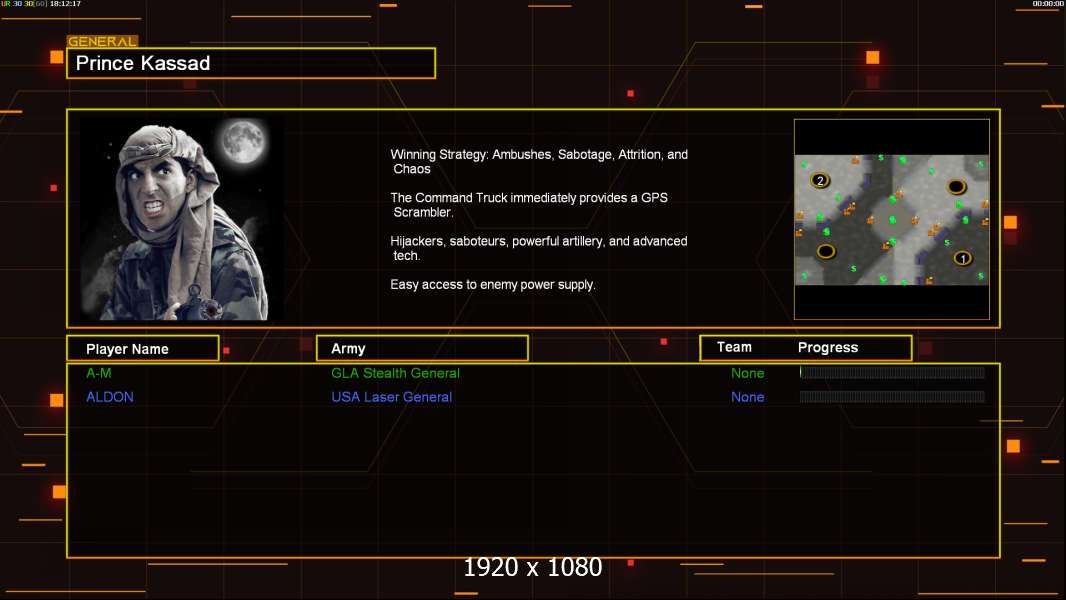
Task: Click the Command Truck GPS Scrambler text
Action: click(529, 205)
